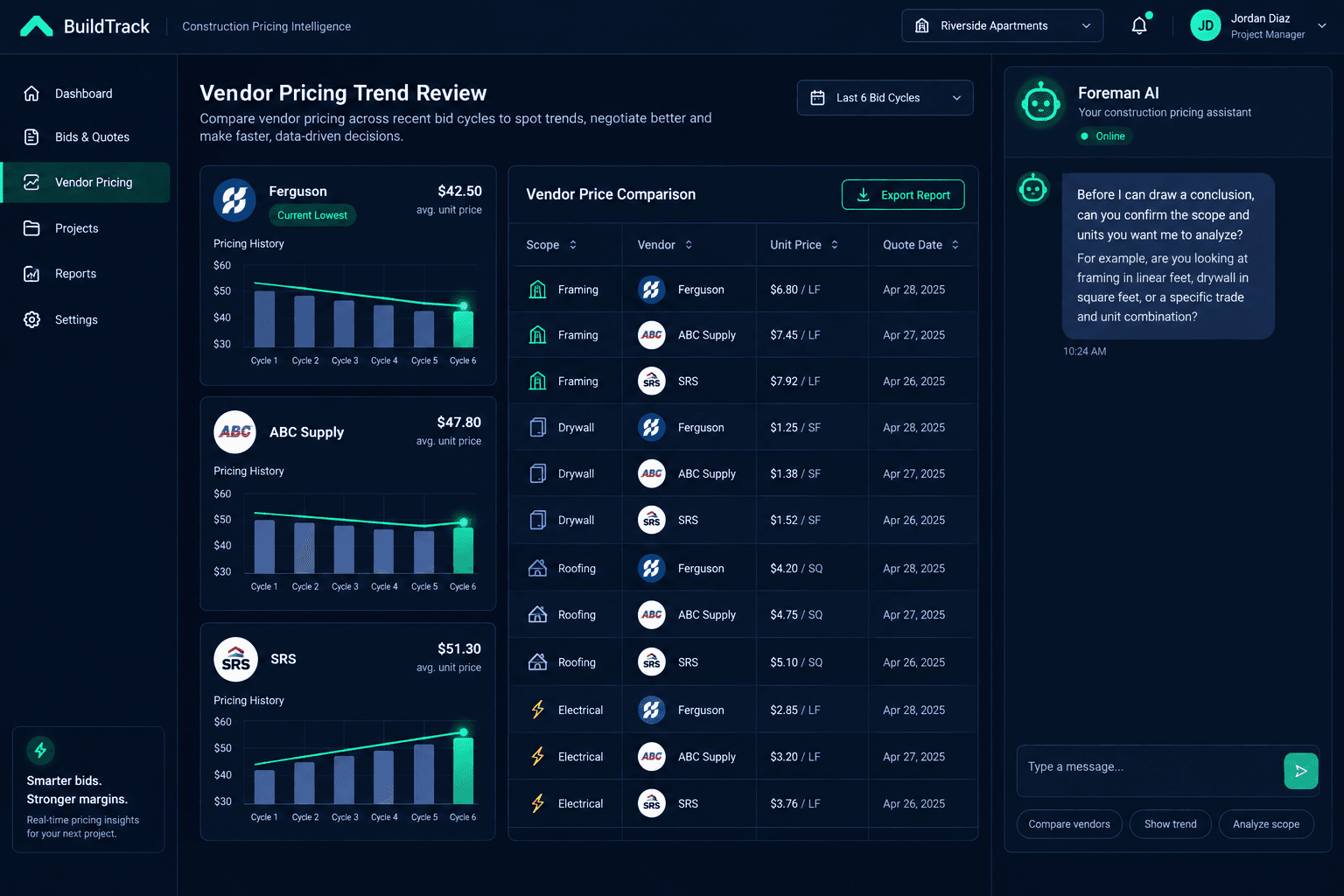Sort table by Quote Date column
Screen dimensions: 1344x896
click(920, 245)
